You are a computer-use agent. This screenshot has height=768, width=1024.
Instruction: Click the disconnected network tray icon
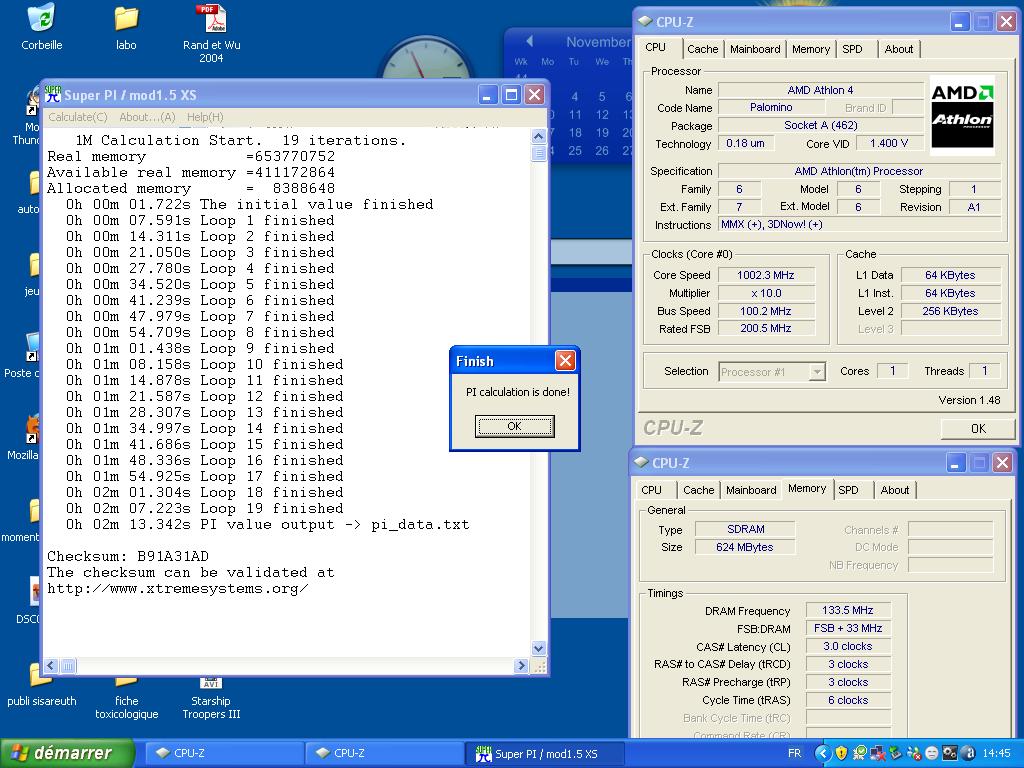tap(878, 753)
